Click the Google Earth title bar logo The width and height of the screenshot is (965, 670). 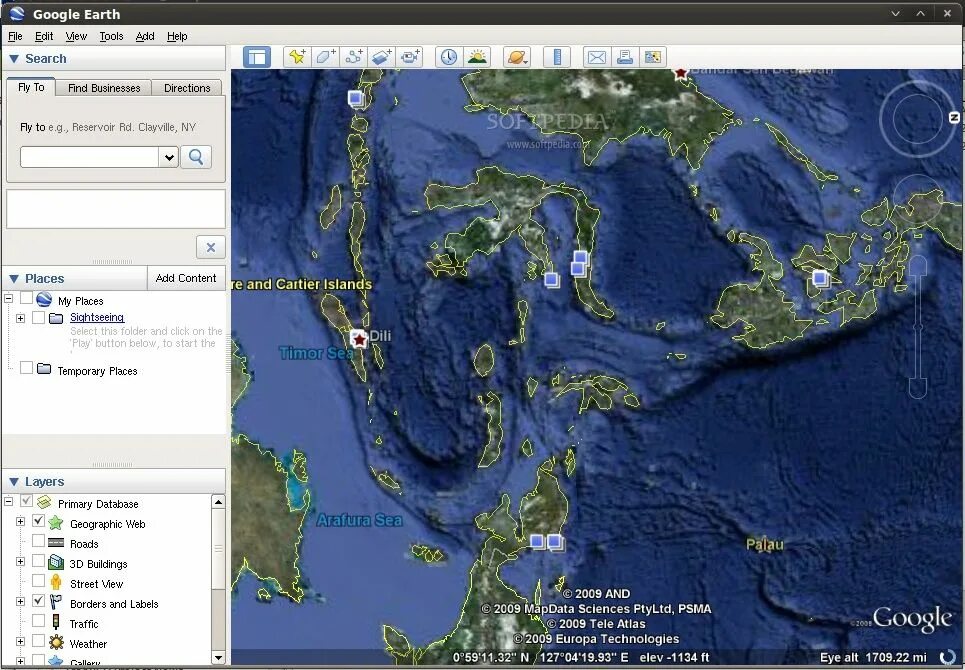(x=17, y=14)
